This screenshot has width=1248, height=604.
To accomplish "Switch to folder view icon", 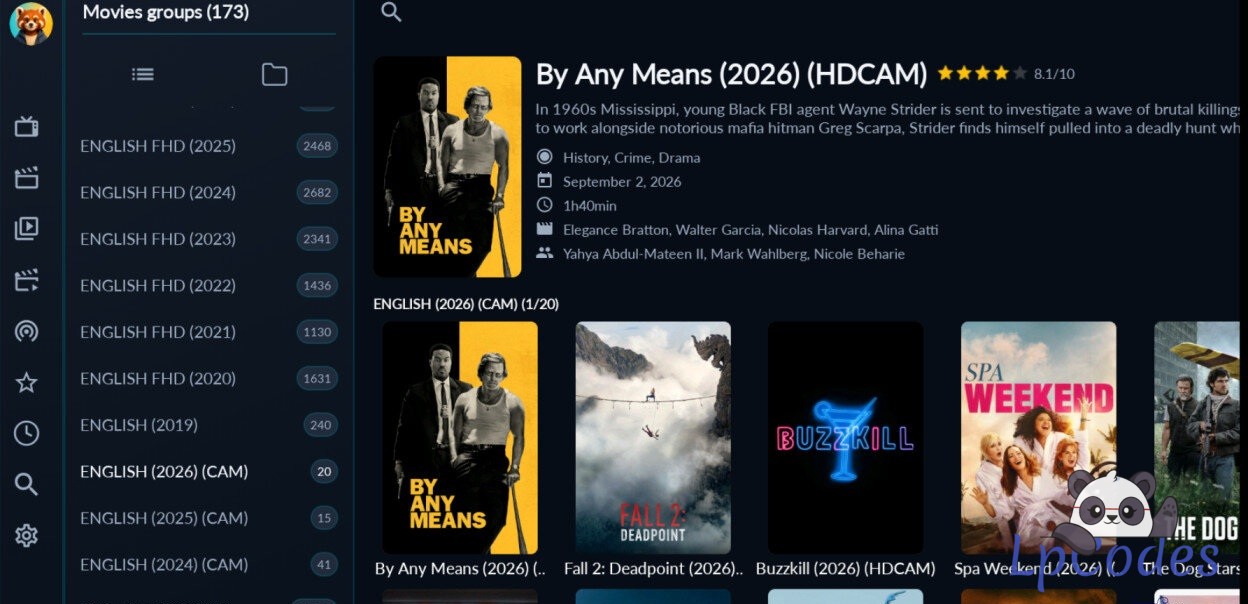I will click(x=274, y=74).
